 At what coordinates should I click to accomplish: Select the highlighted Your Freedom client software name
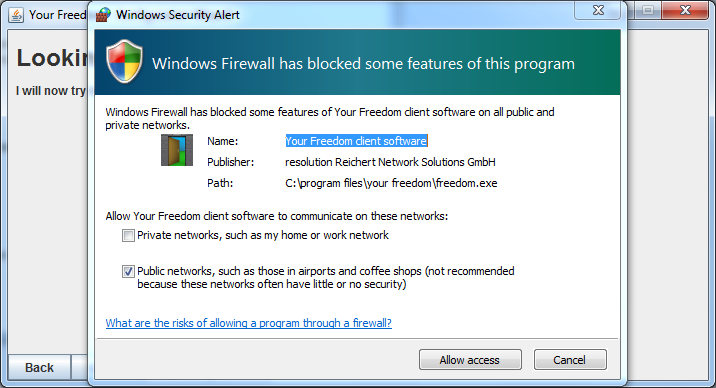pyautogui.click(x=356, y=141)
